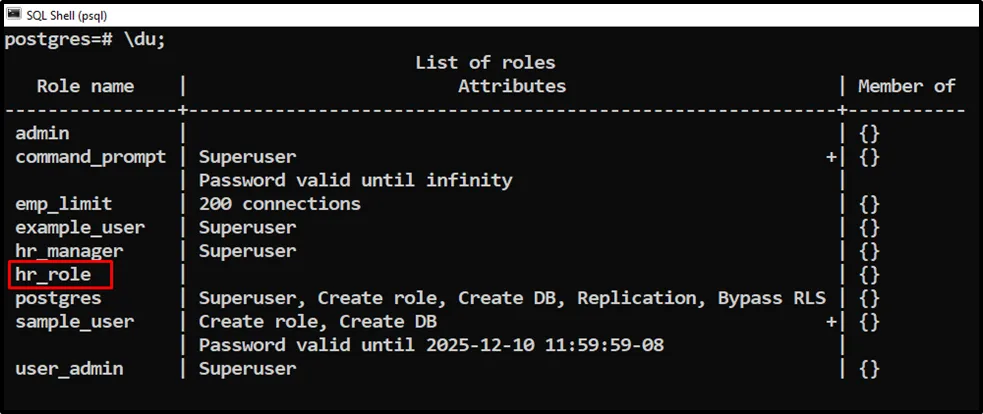The width and height of the screenshot is (983, 414).
Task: Click the SQL Shell icon in title bar
Action: point(14,14)
